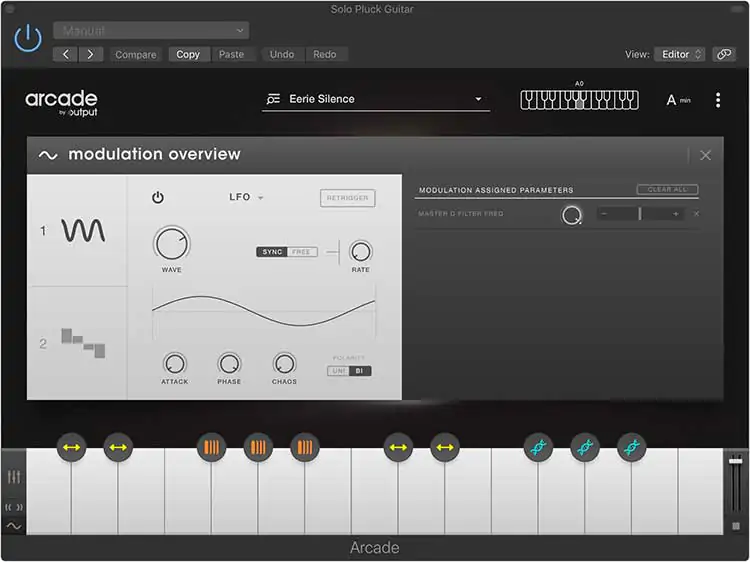750x562 pixels.
Task: Select Sync rate mode
Action: [272, 252]
